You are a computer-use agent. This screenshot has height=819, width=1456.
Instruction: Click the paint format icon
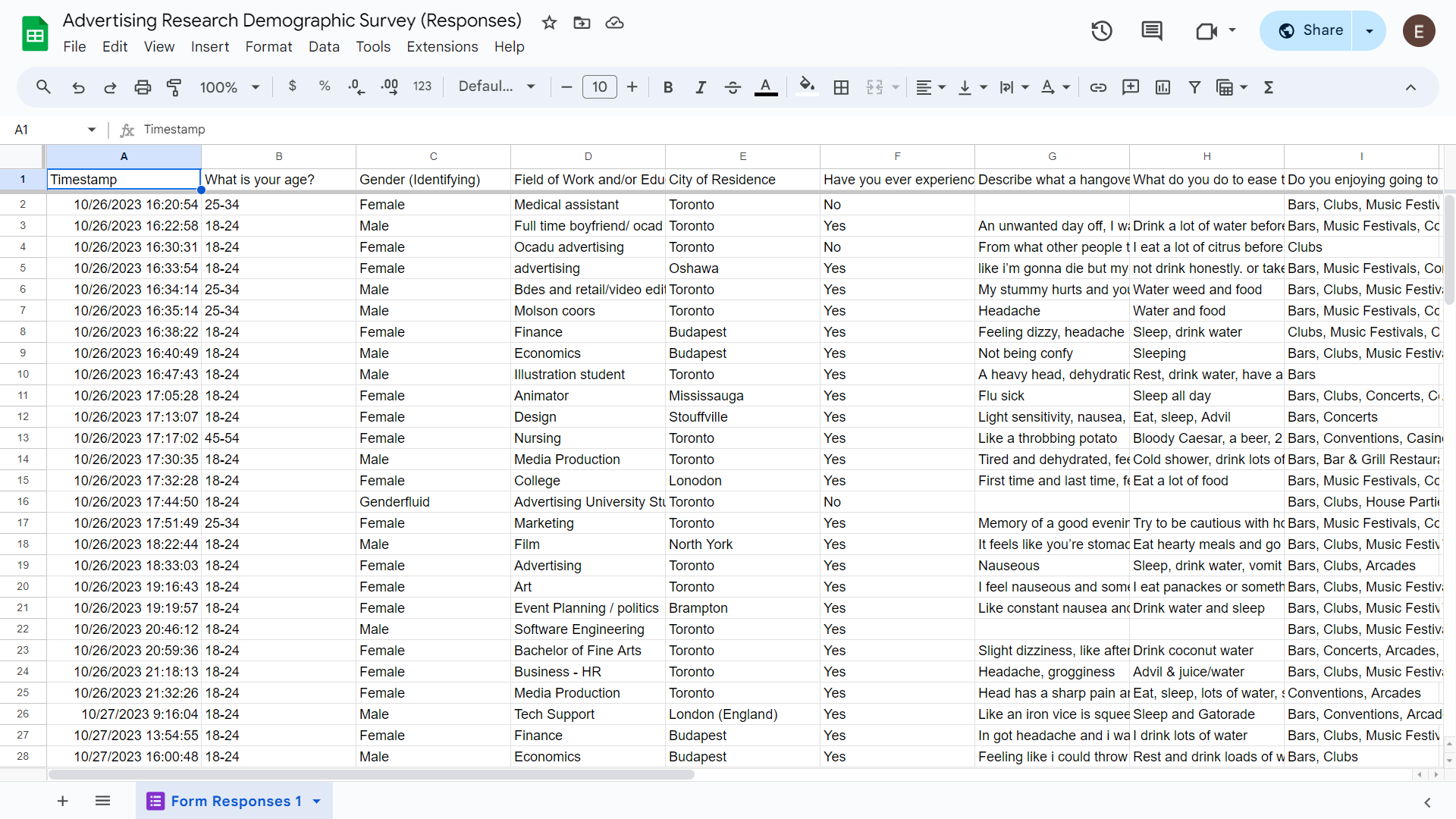click(x=174, y=87)
